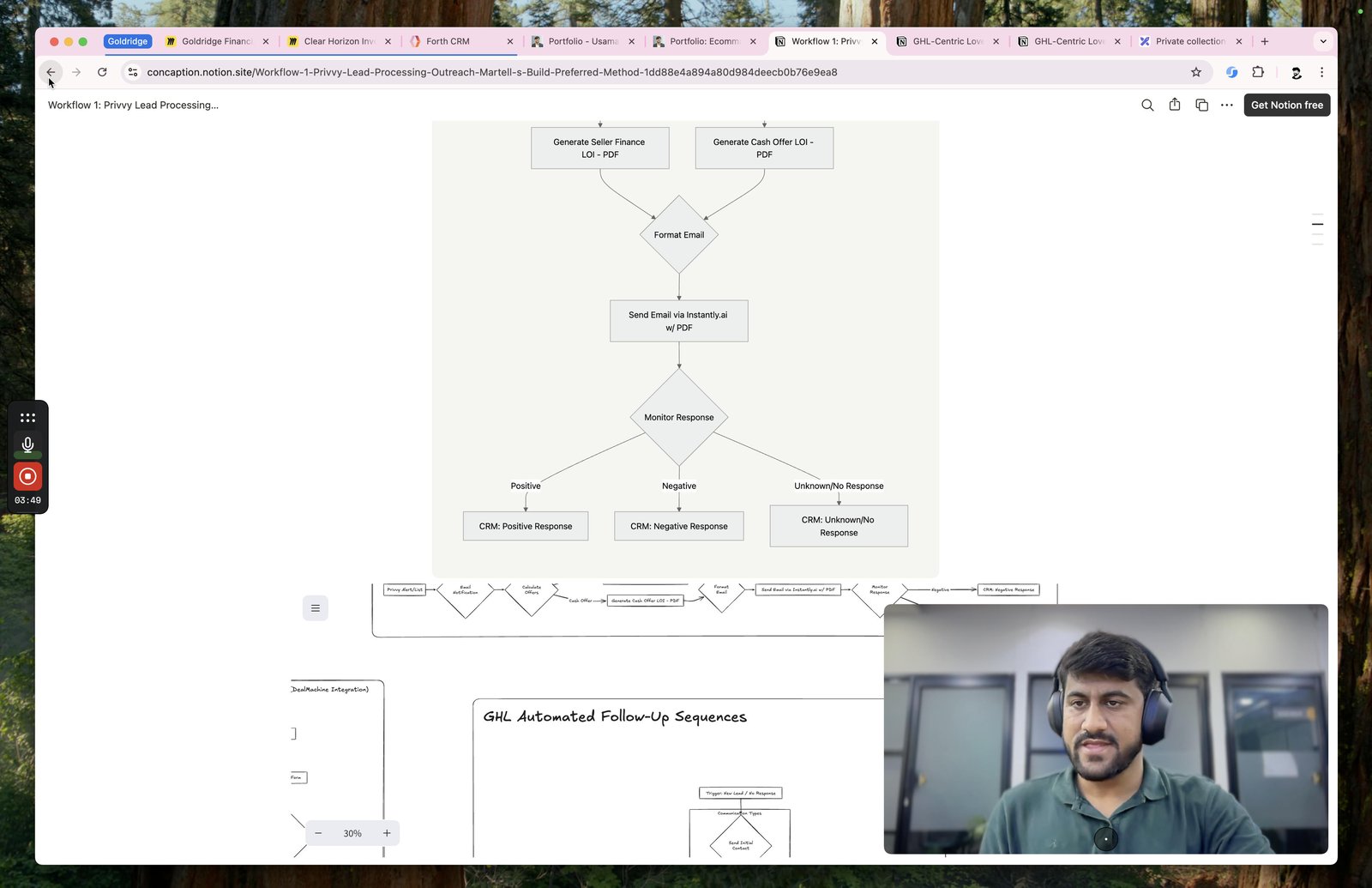Click CRM: Negative Response box
The width and height of the screenshot is (1372, 888).
tap(679, 526)
